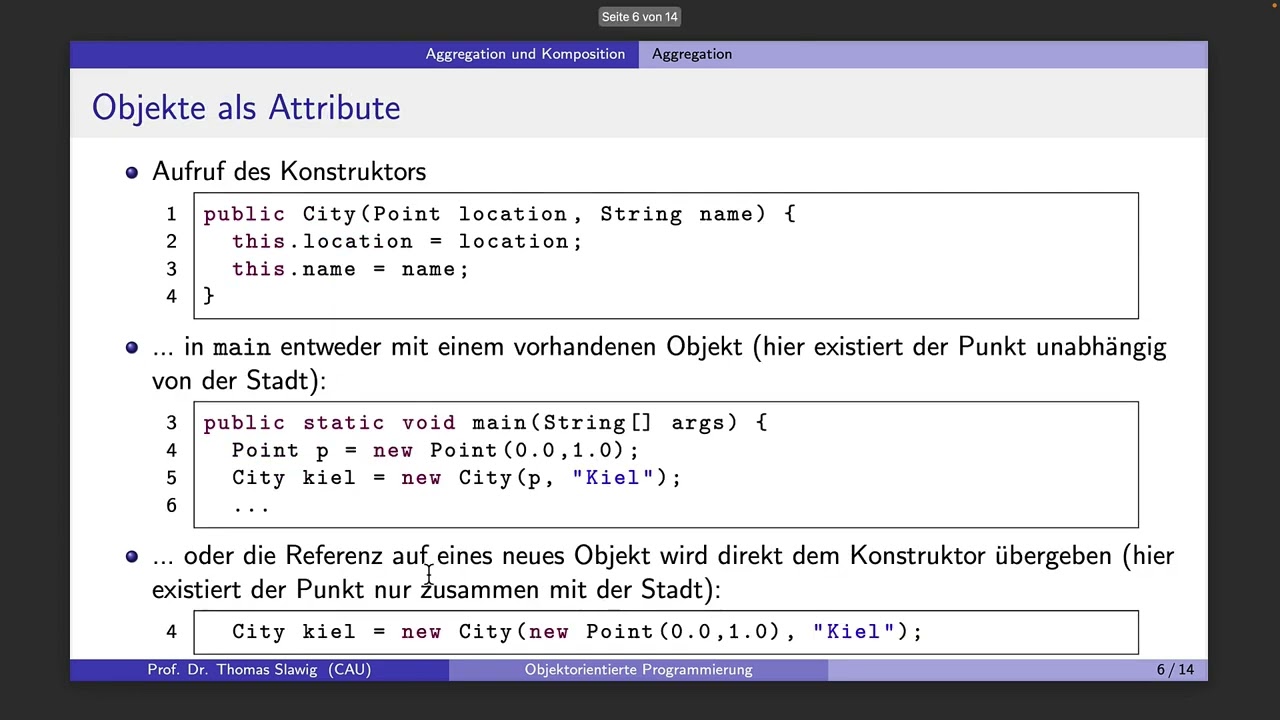Click code line "public static void main(String[] args) {"
The height and width of the screenshot is (720, 1280).
(x=485, y=423)
